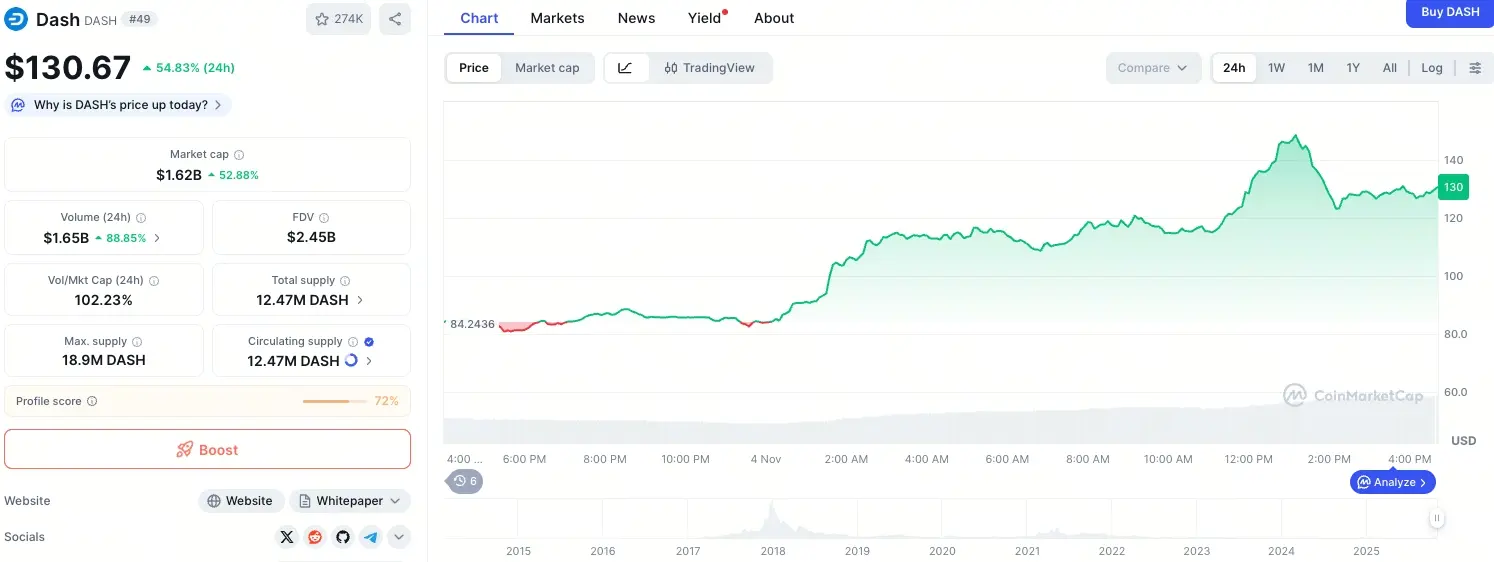Click the 130 current price label on axis
This screenshot has width=1494, height=562.
pyautogui.click(x=1453, y=187)
